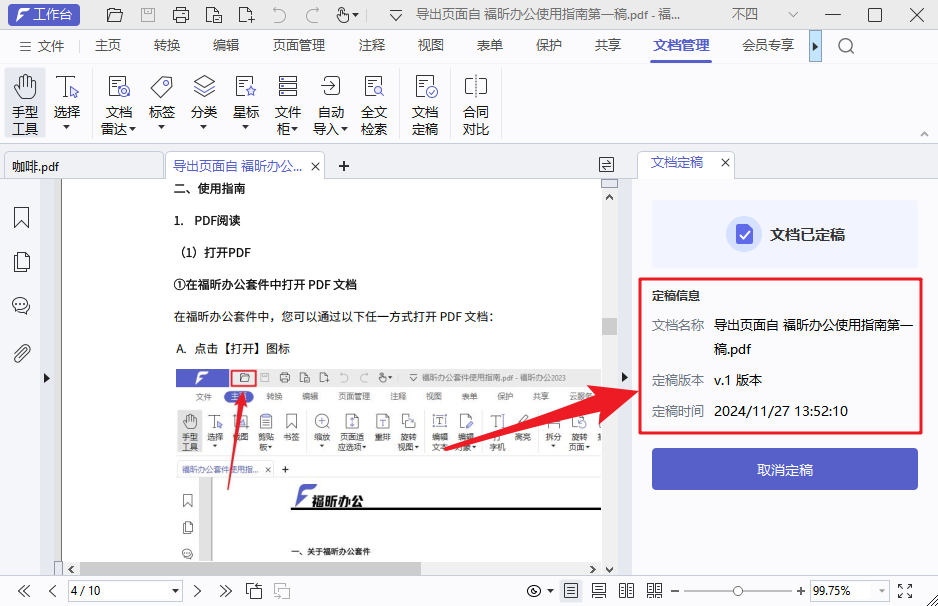Adjust the zoom slider

737,590
